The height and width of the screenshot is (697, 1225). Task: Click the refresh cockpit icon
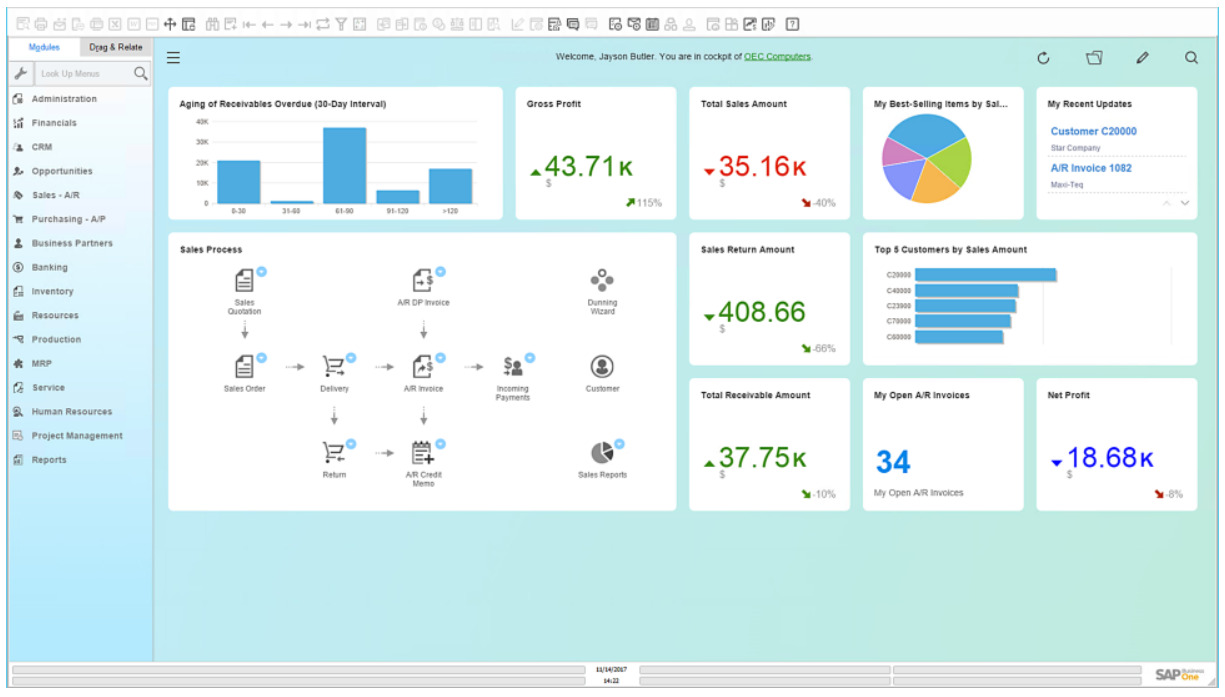[x=1043, y=58]
